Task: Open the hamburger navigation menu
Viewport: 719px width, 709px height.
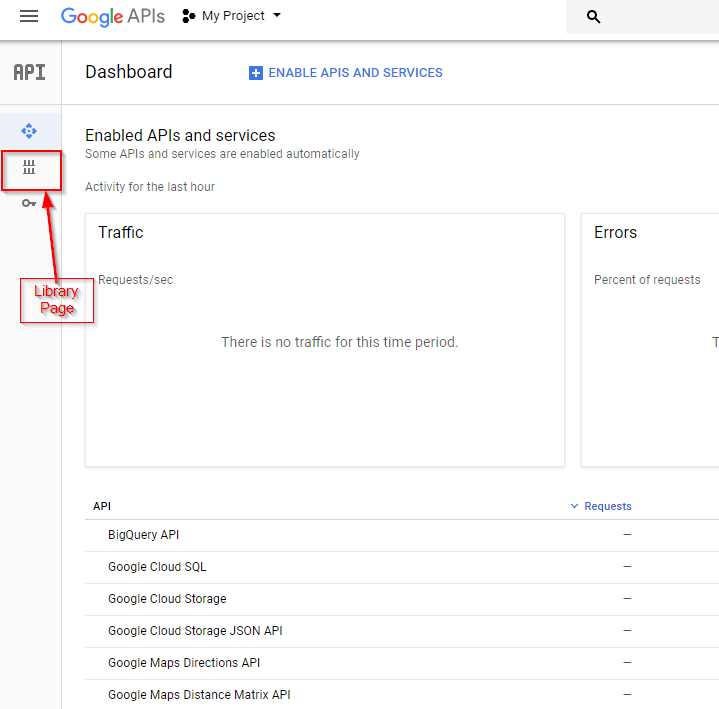Action: pyautogui.click(x=29, y=16)
